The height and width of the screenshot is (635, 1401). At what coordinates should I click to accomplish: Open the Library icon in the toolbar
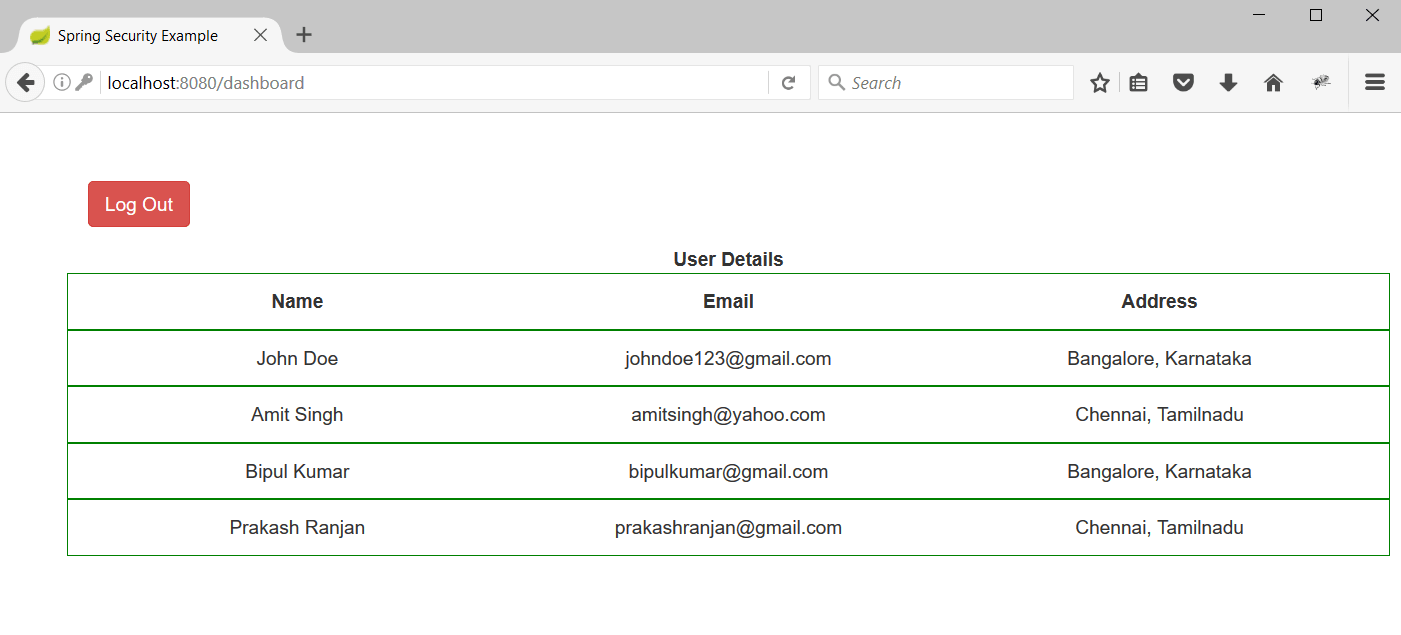point(1138,82)
